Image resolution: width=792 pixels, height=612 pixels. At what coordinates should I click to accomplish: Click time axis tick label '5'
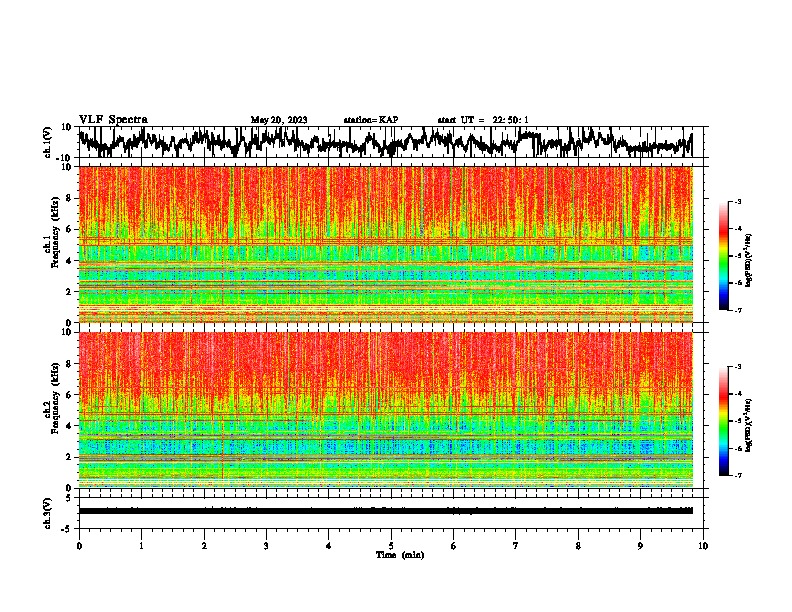coord(391,546)
